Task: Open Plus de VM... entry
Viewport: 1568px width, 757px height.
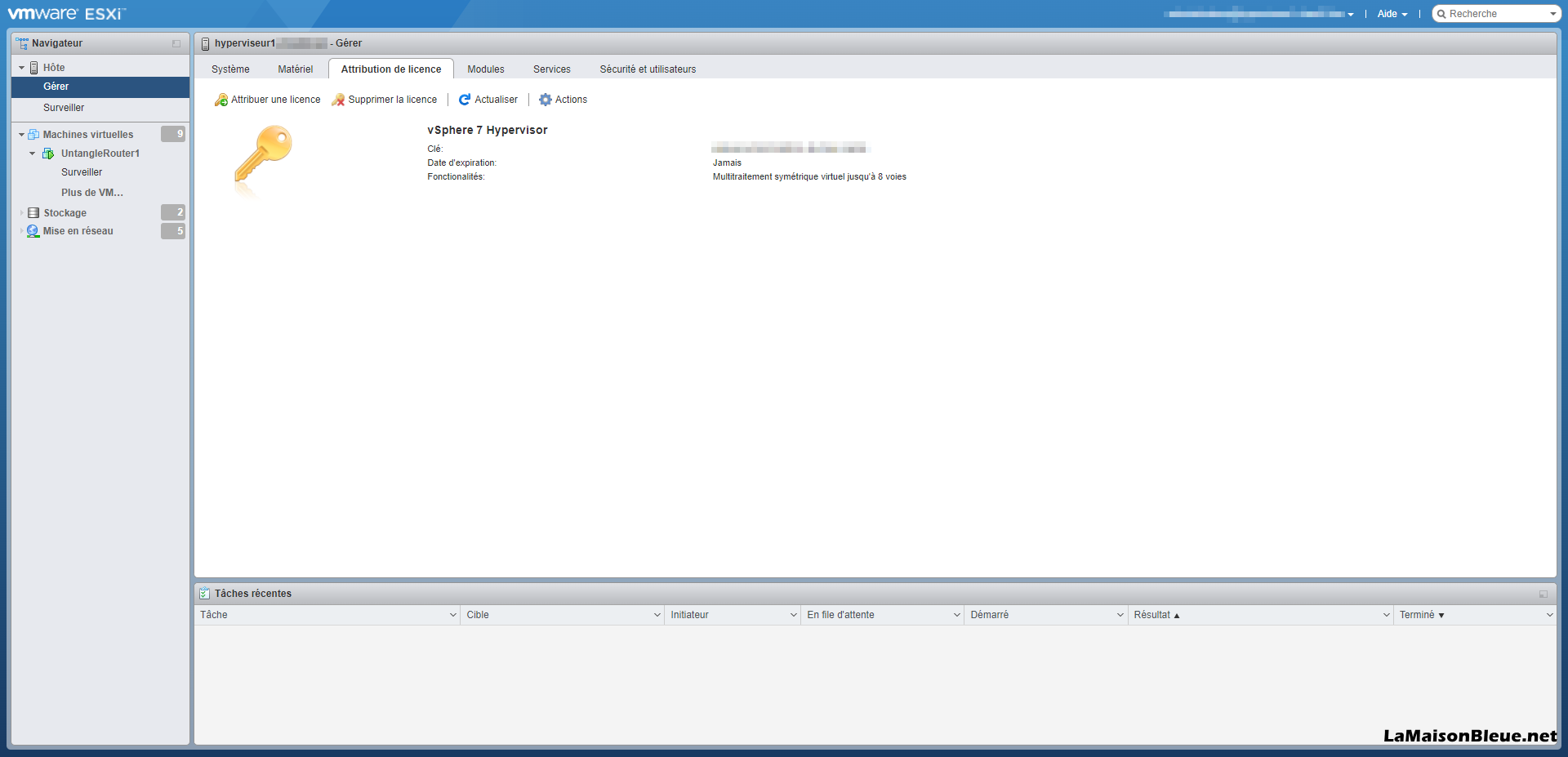Action: tap(92, 193)
